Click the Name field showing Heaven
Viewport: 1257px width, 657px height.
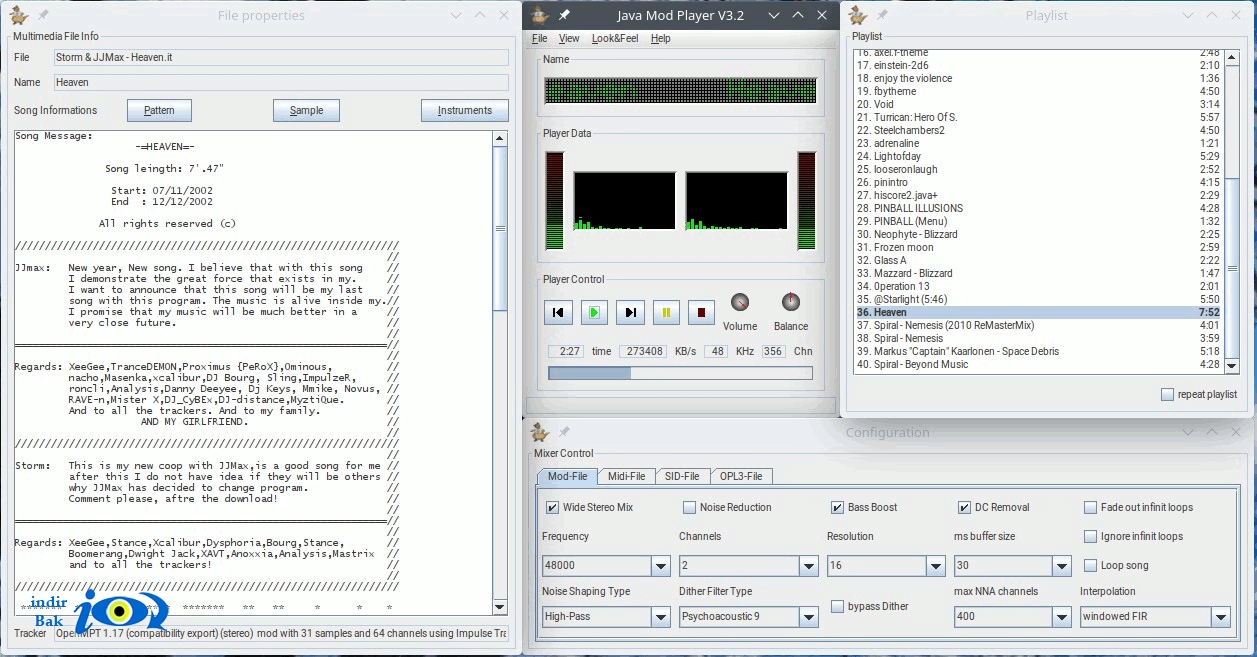280,82
